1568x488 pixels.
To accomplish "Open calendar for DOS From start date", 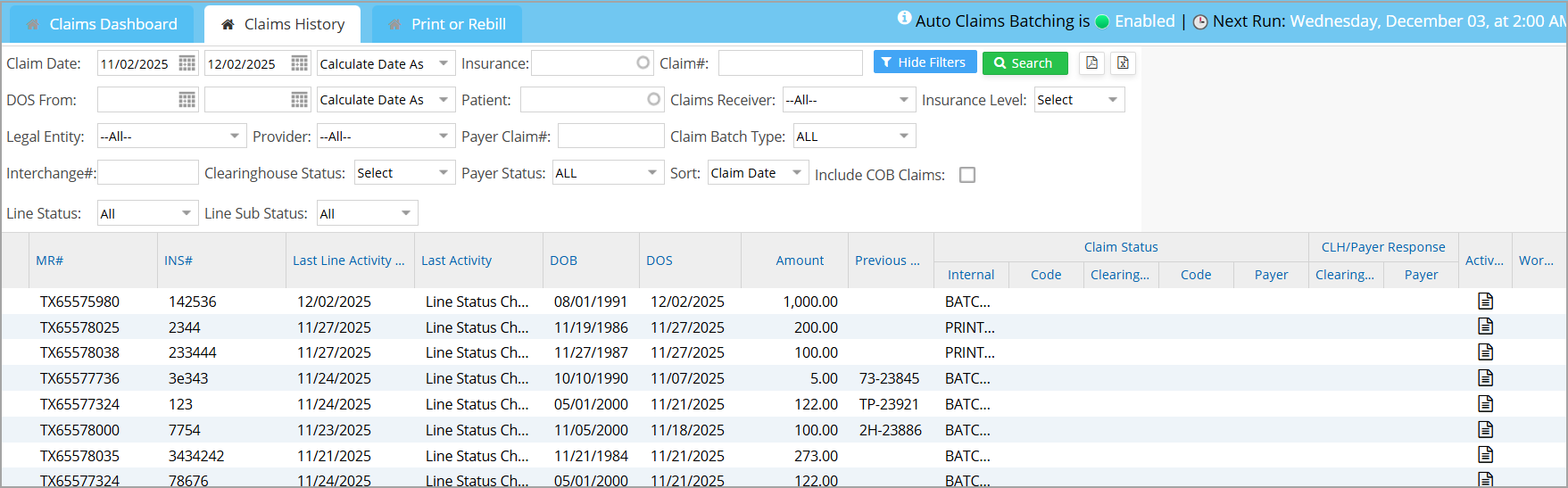I will (x=187, y=100).
